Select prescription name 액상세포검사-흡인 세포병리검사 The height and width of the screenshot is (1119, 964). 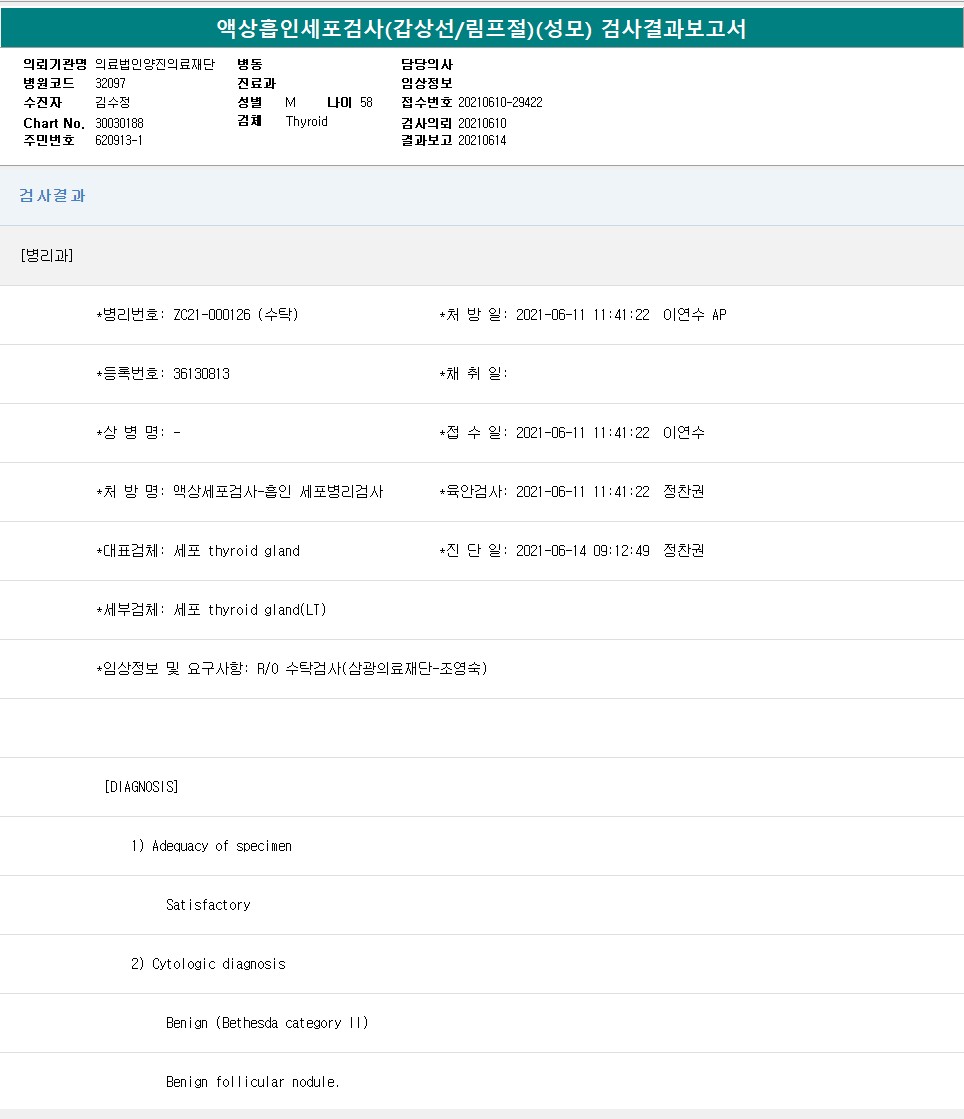(278, 492)
